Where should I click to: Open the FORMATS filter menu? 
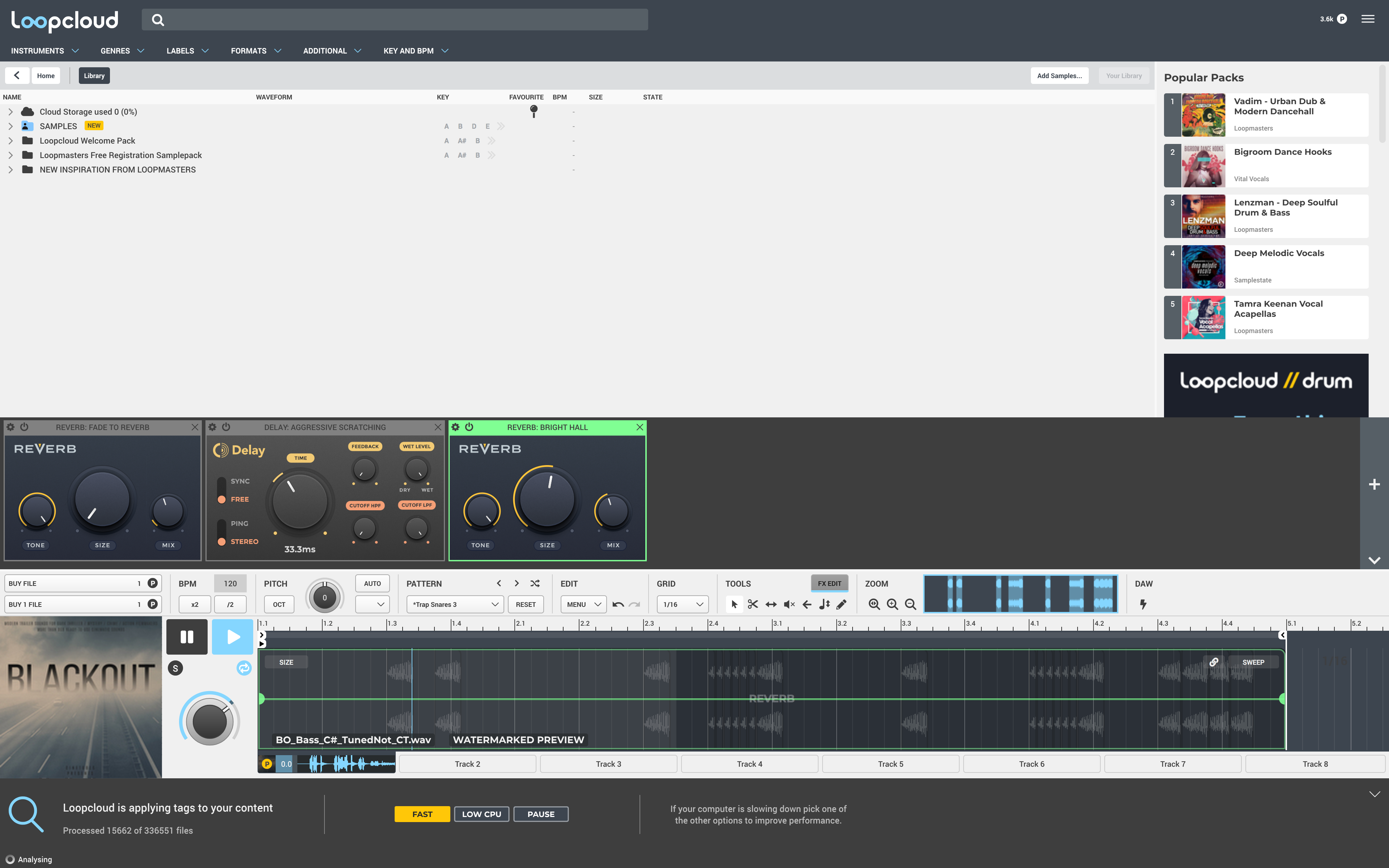pyautogui.click(x=256, y=51)
